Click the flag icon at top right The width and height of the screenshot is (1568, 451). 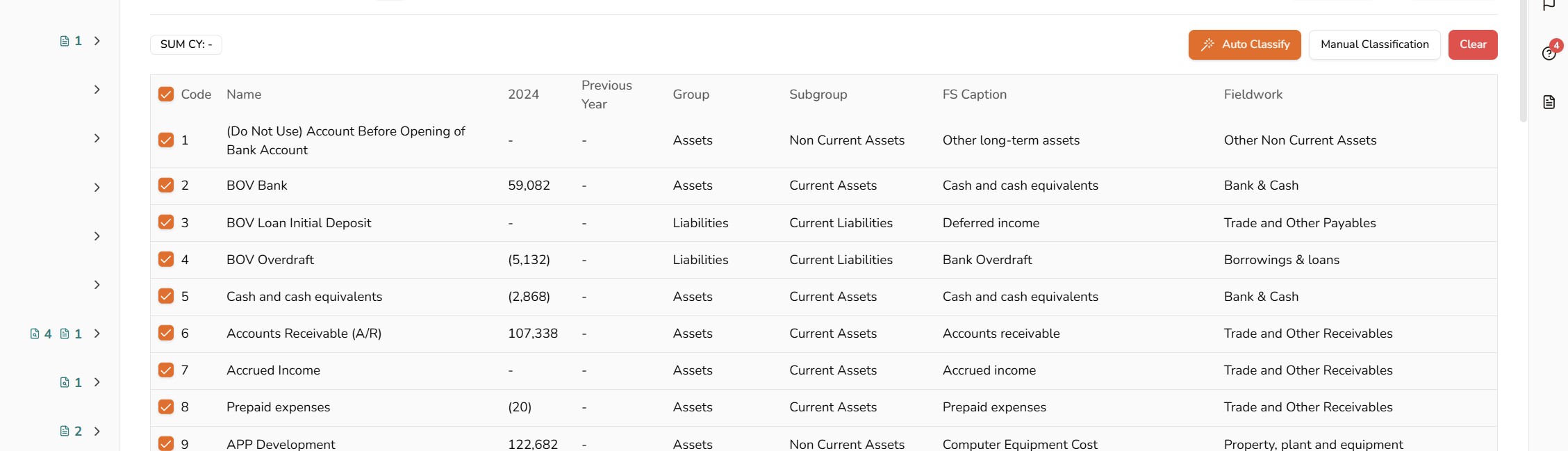click(1549, 6)
